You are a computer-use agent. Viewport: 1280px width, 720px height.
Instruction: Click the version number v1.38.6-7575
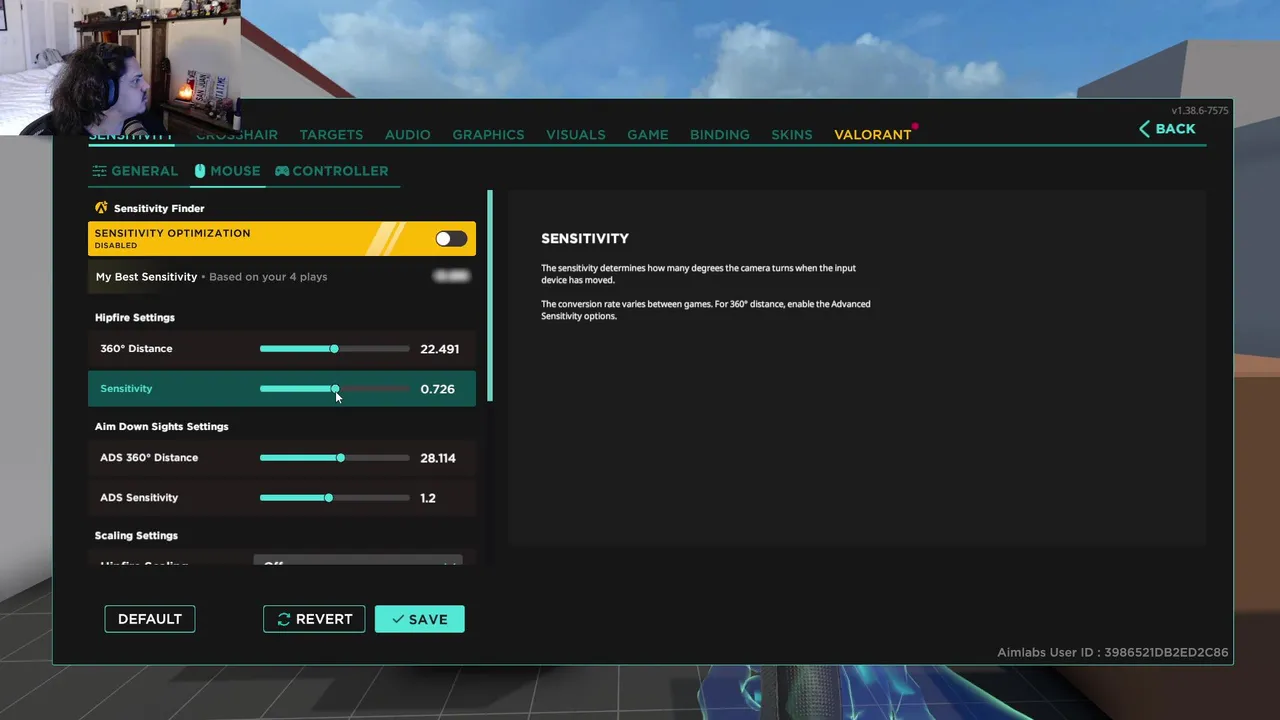[x=1200, y=111]
